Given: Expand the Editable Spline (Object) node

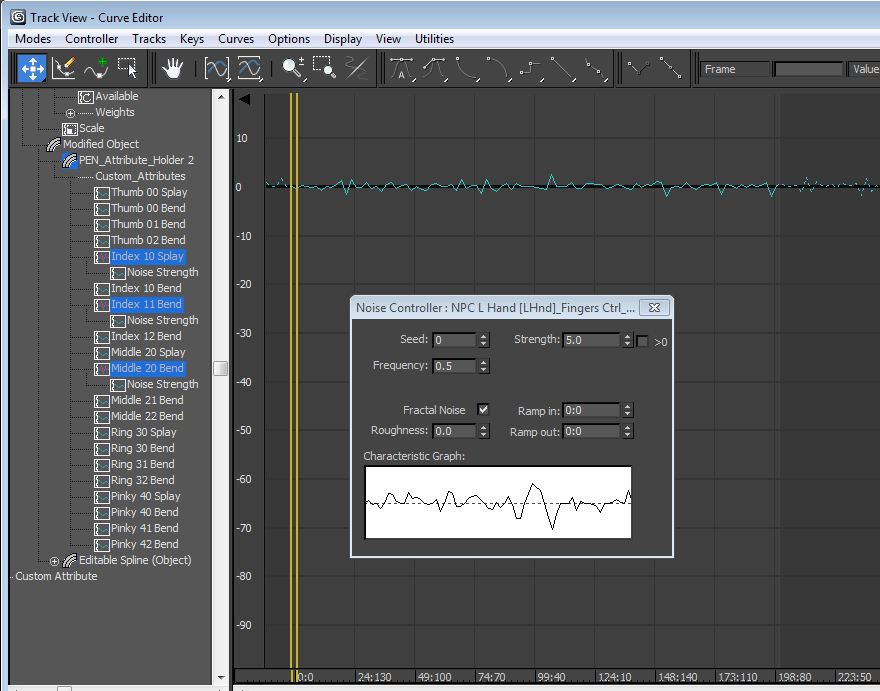Looking at the screenshot, I should pyautogui.click(x=56, y=560).
